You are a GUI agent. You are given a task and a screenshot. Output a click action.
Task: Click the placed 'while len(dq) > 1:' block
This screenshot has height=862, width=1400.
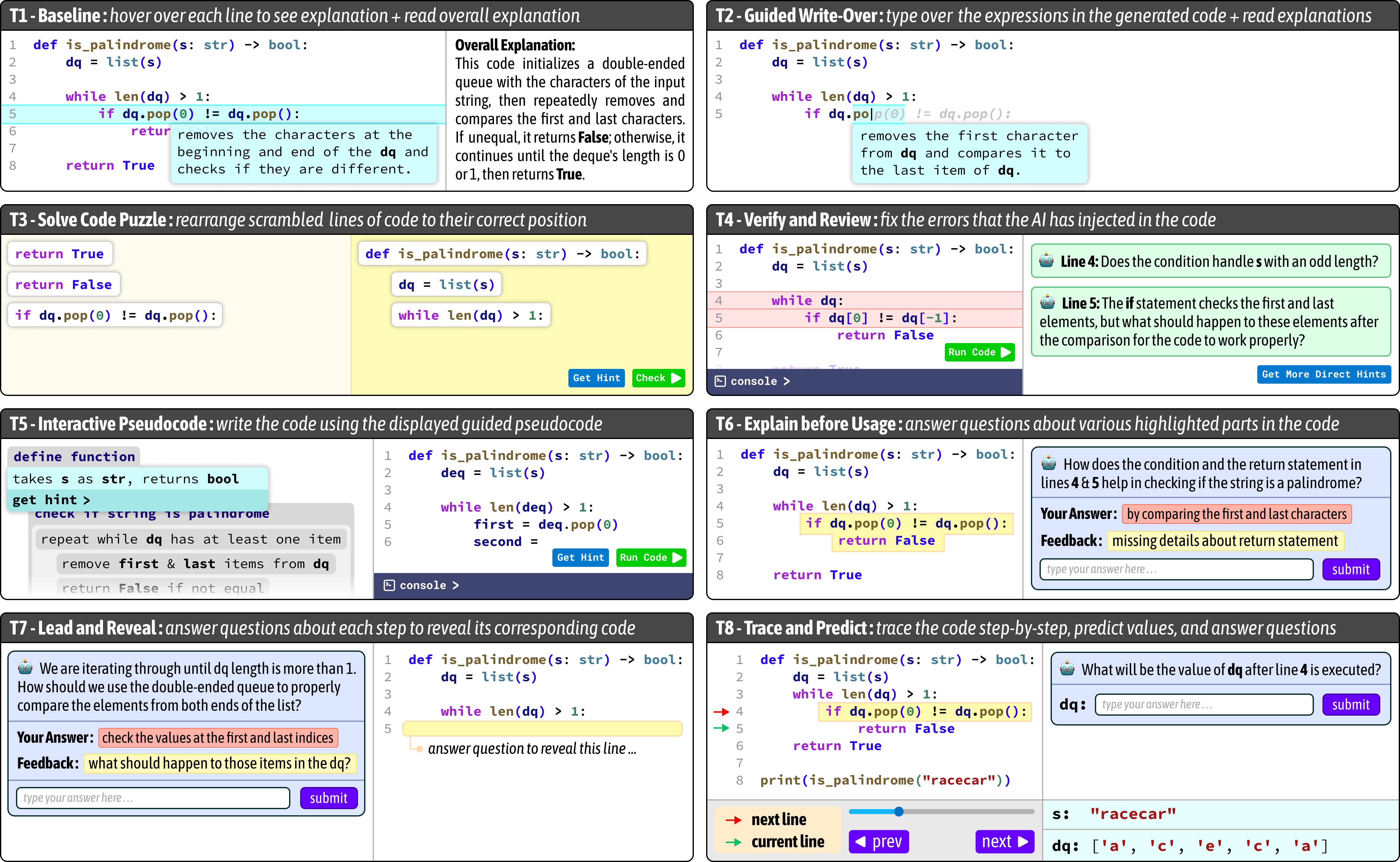click(x=471, y=315)
